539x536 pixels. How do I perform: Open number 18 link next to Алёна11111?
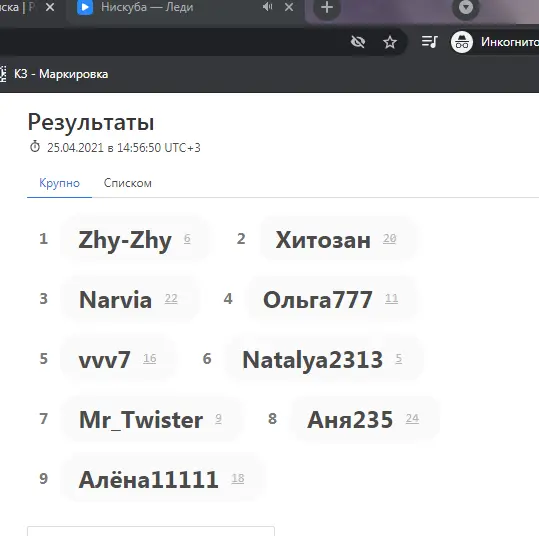click(238, 478)
